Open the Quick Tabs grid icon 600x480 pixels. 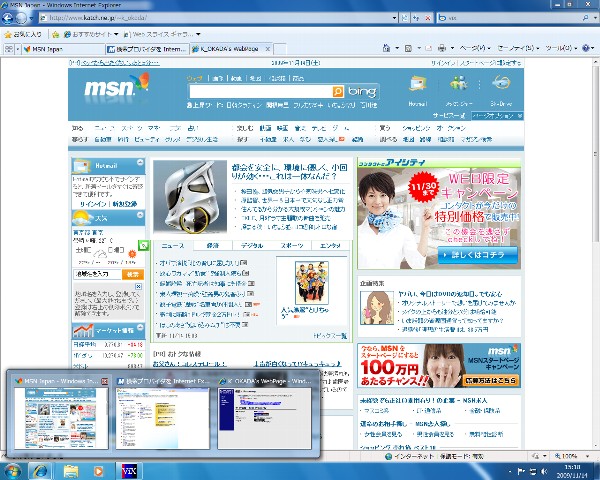(x=9, y=49)
